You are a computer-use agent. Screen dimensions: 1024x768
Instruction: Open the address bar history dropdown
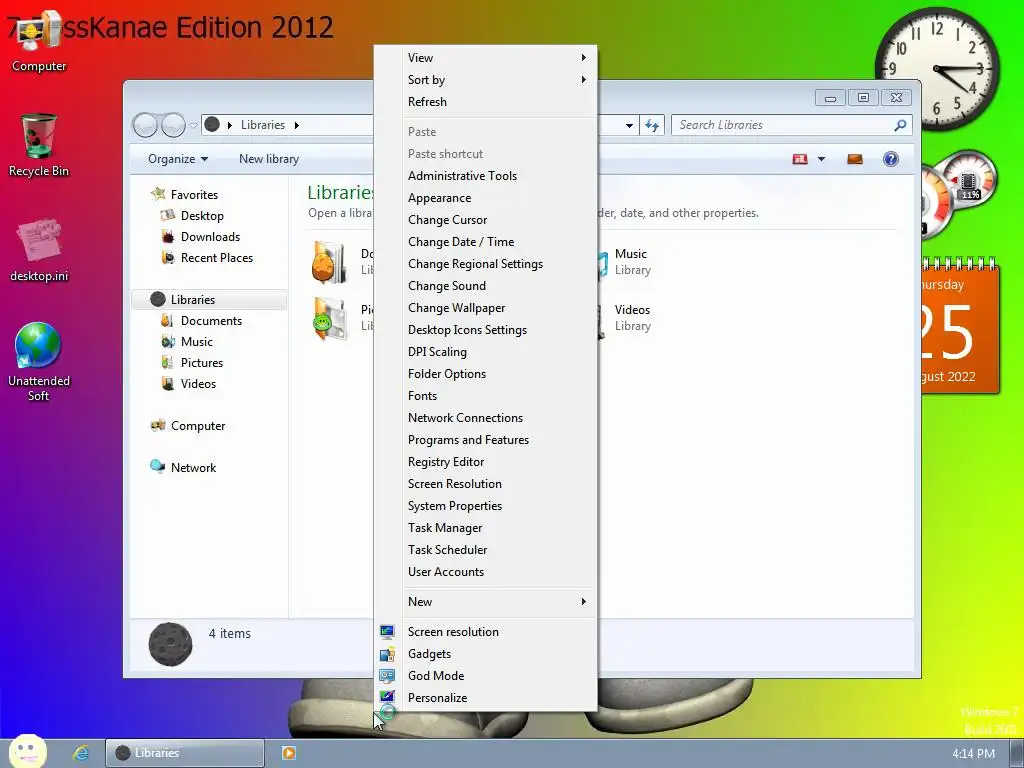(629, 125)
